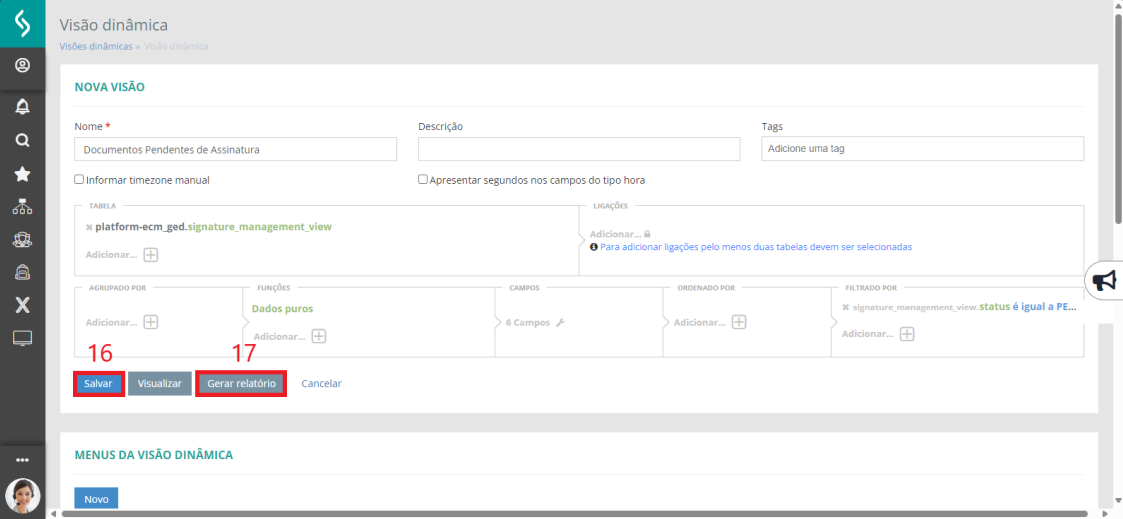
Task: Click the megaphone announcements icon
Action: (x=1105, y=281)
